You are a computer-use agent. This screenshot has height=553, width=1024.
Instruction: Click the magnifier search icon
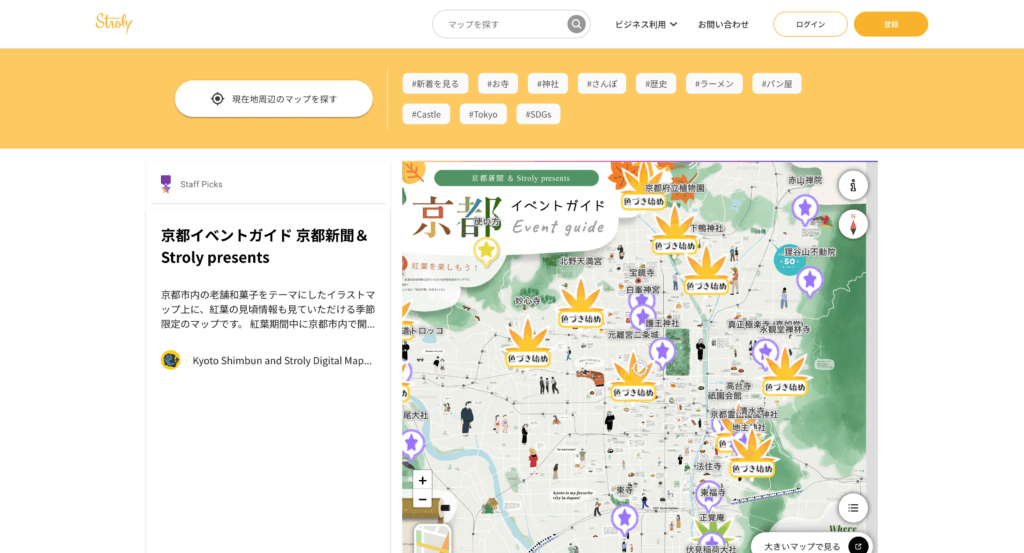coord(576,24)
